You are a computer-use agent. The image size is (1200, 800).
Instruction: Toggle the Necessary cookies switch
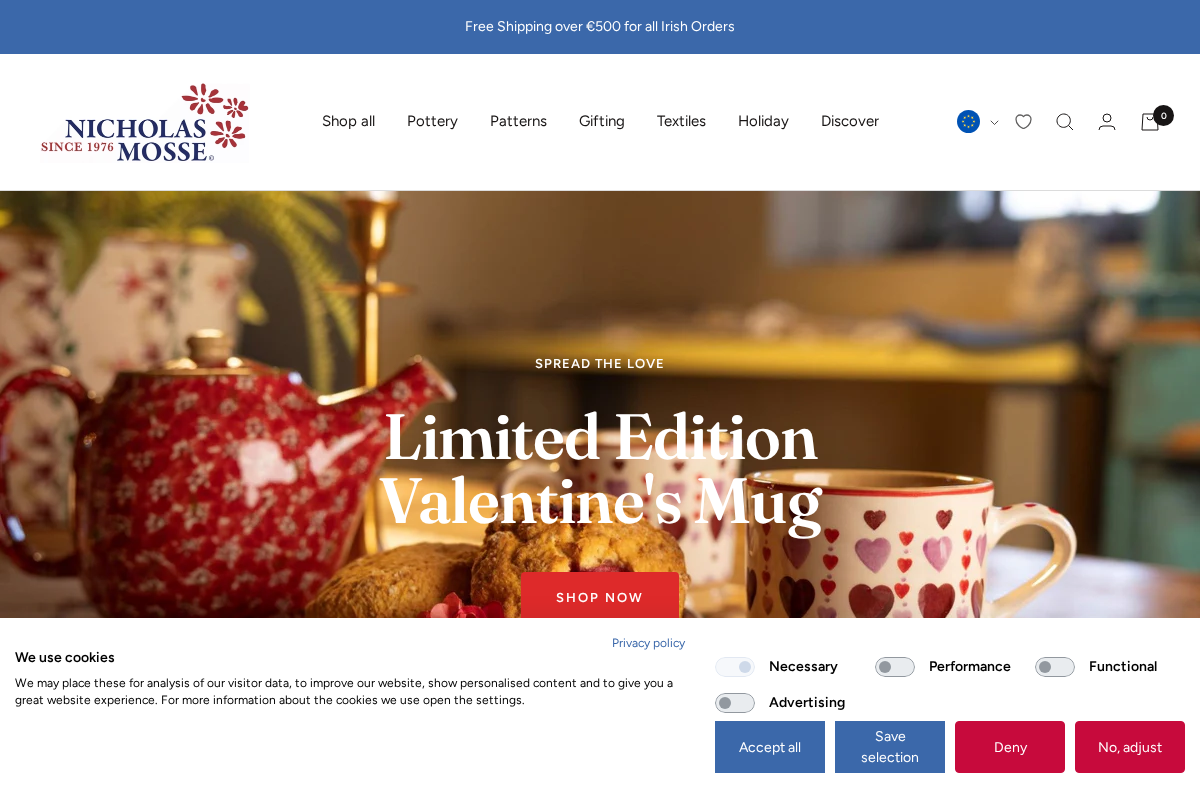click(x=735, y=667)
